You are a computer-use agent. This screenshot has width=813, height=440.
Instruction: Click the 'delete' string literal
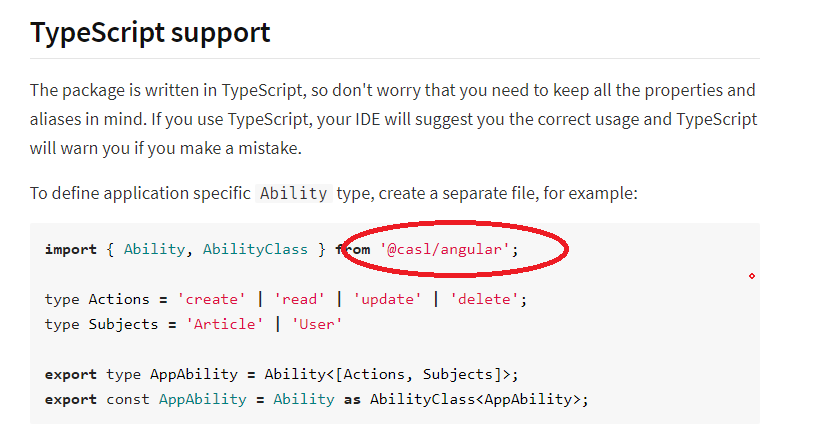(x=484, y=299)
